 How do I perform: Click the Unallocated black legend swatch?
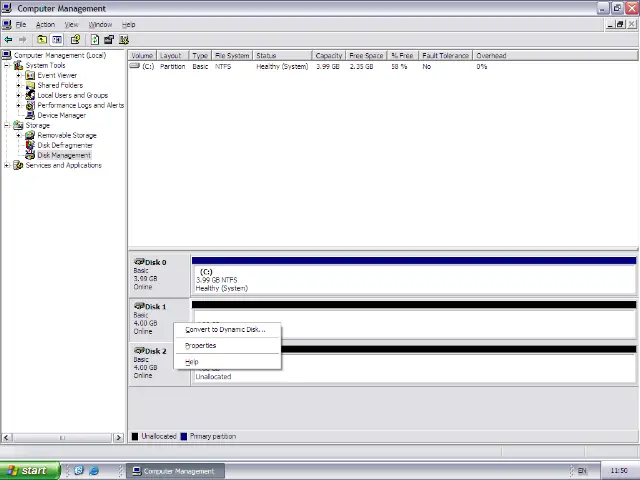coord(135,436)
